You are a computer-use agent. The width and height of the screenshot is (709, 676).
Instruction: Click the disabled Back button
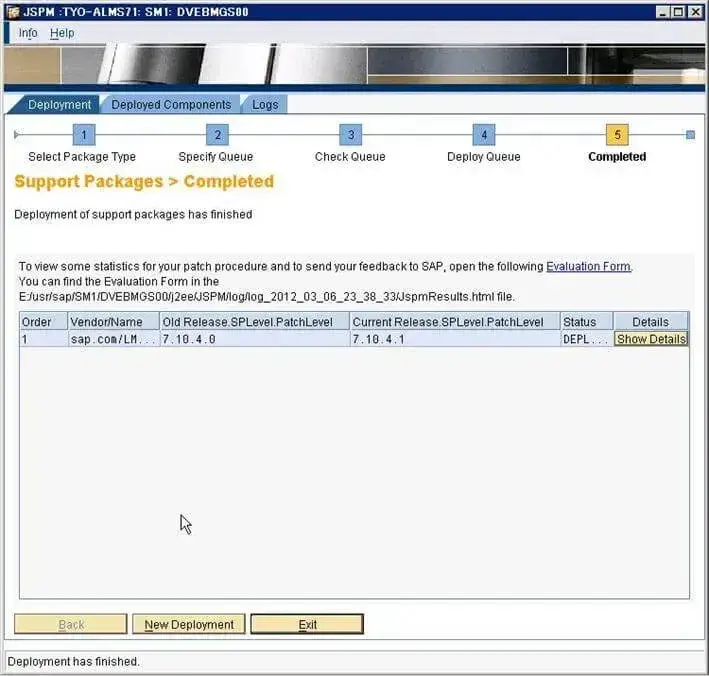71,624
